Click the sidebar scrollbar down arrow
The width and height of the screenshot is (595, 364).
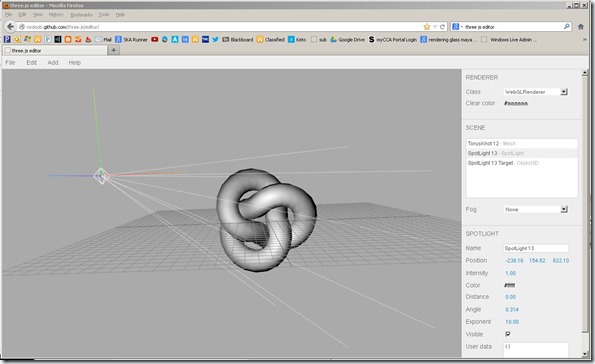tap(584, 354)
